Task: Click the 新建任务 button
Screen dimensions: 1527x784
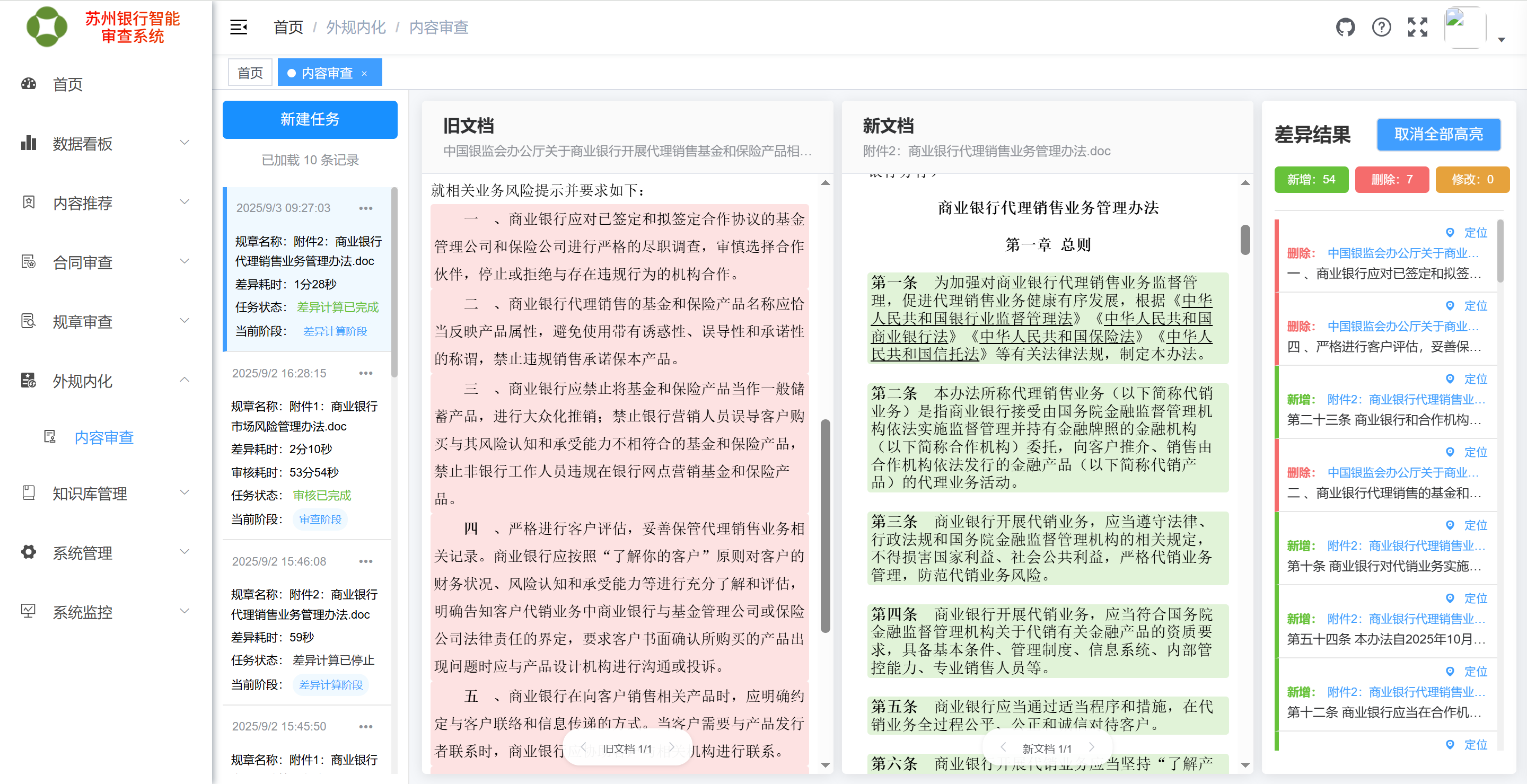Action: (x=310, y=119)
